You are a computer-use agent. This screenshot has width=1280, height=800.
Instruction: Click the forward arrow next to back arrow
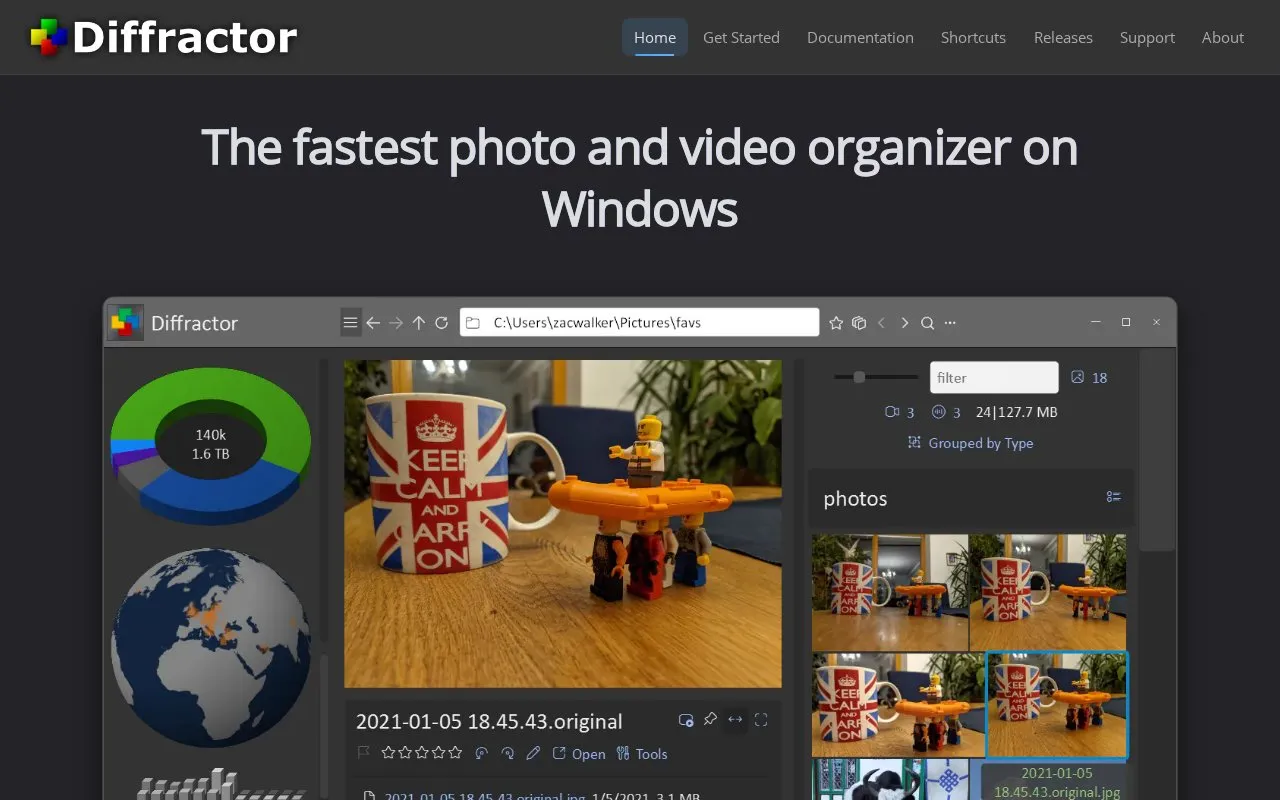click(396, 323)
